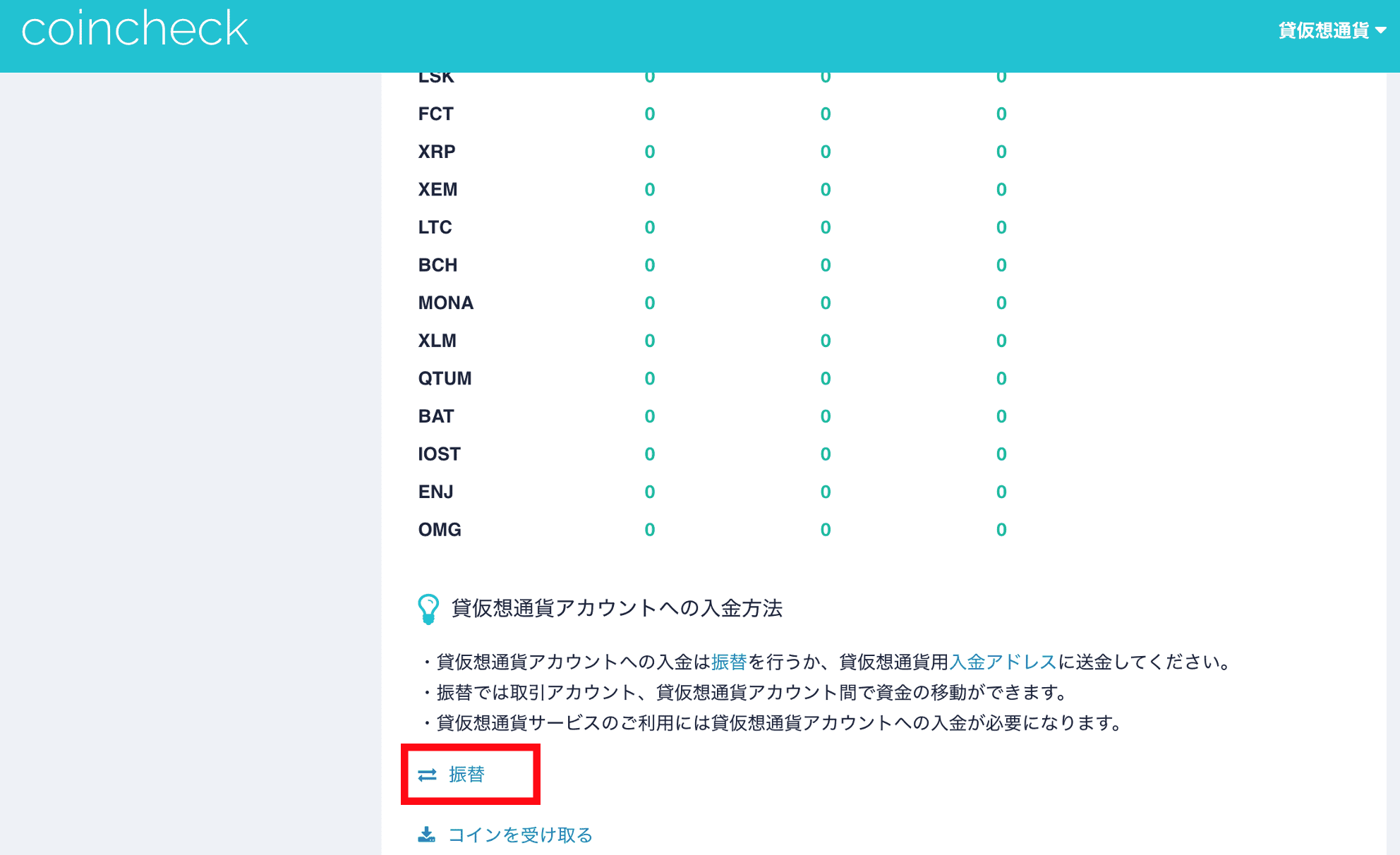Click the コインを受け取る link
This screenshot has height=855, width=1400.
[x=520, y=835]
